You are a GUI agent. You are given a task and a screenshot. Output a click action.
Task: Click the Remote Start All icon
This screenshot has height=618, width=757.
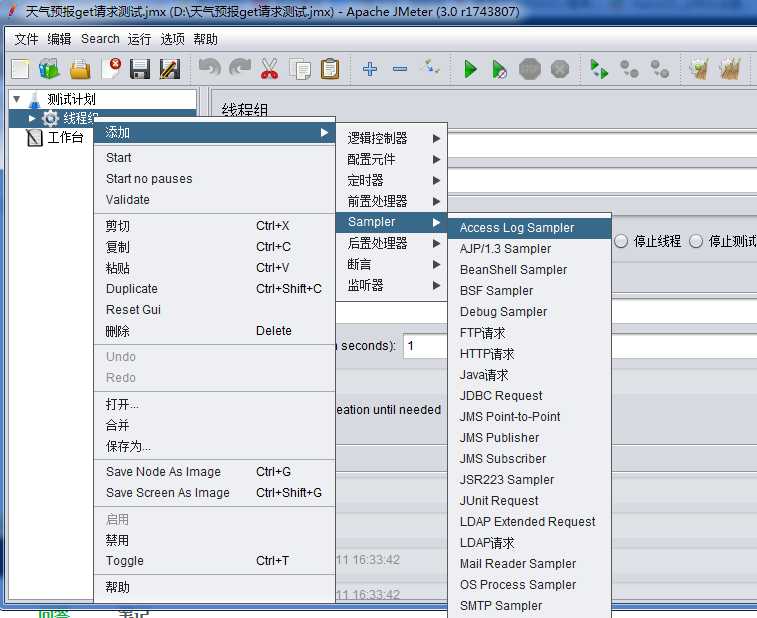click(599, 69)
